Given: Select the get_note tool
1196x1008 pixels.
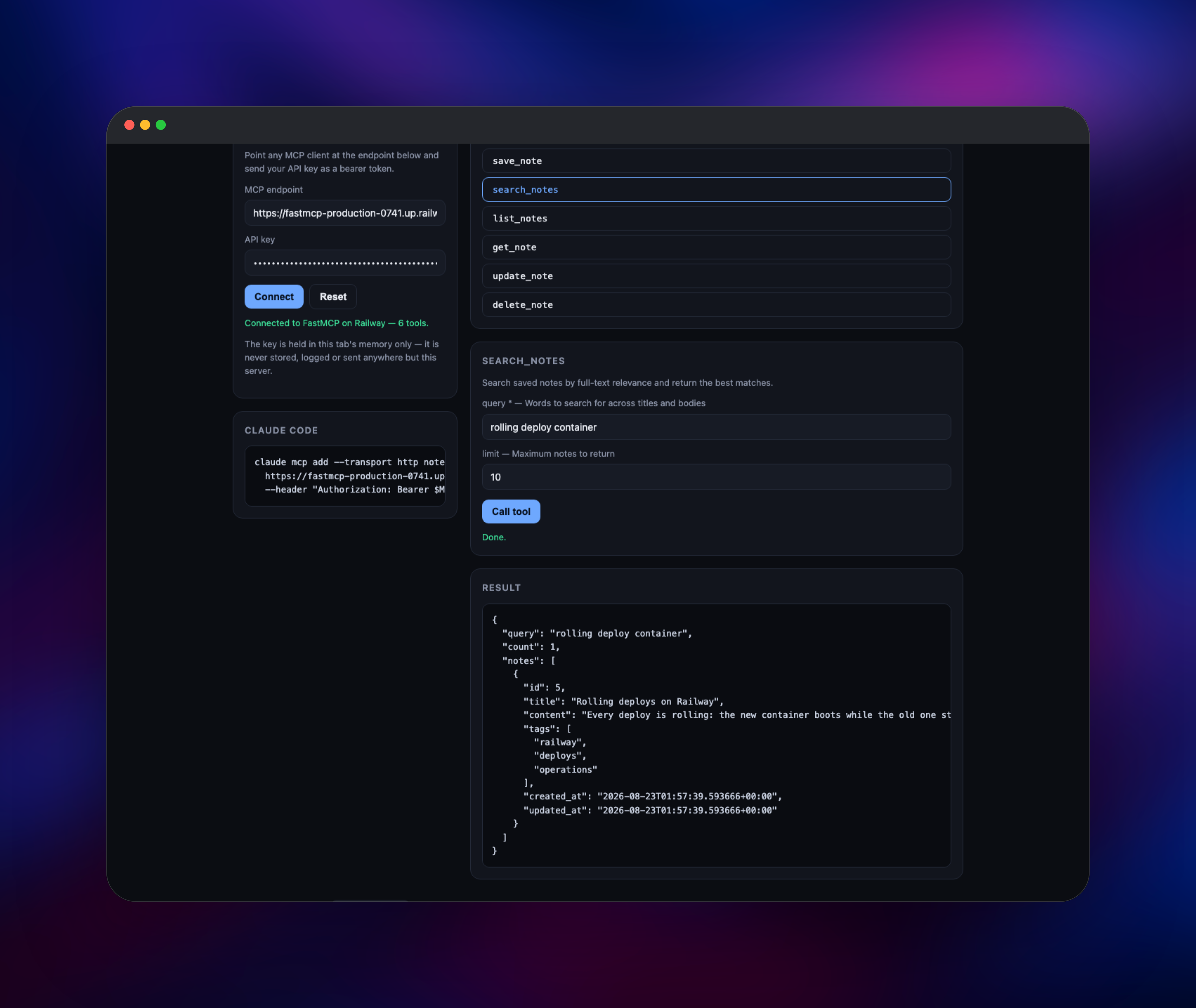Looking at the screenshot, I should coord(716,248).
